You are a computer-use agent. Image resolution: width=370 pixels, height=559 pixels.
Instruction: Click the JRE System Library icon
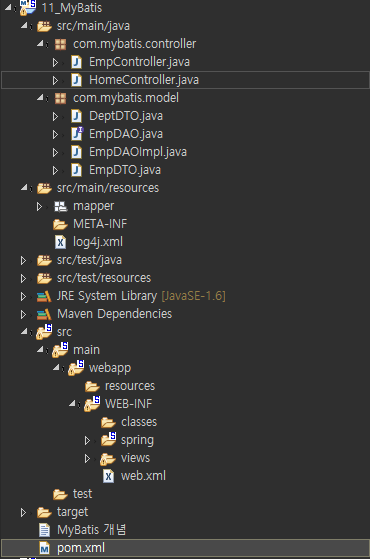click(x=44, y=296)
